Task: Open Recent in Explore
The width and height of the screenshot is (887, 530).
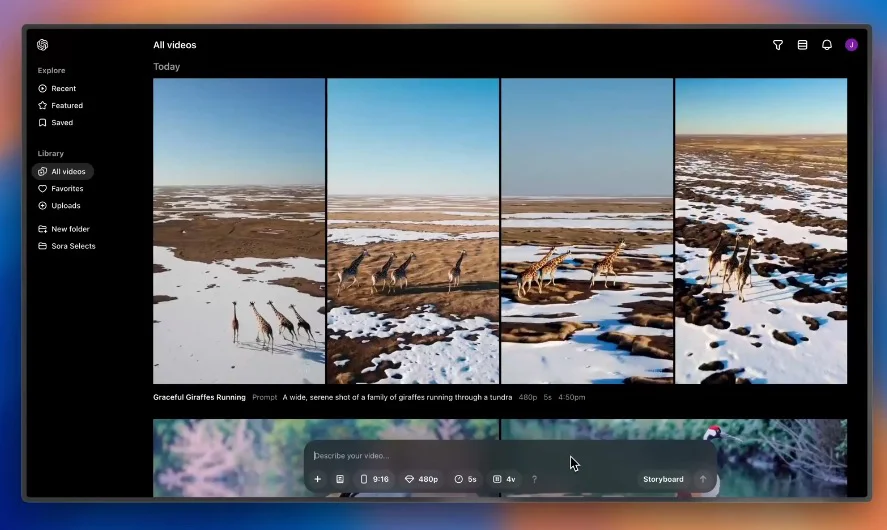Action: (x=57, y=88)
